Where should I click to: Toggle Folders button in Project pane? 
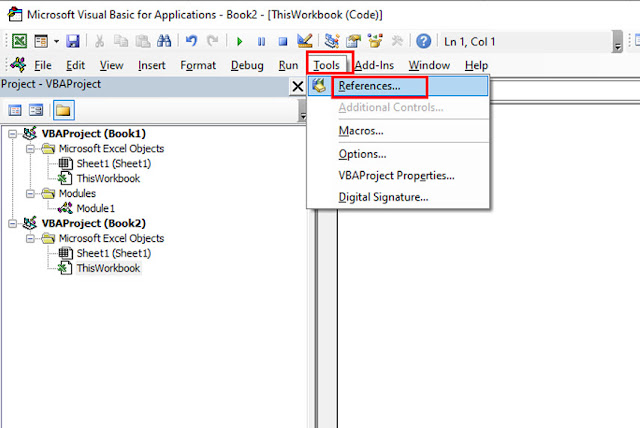tap(63, 110)
